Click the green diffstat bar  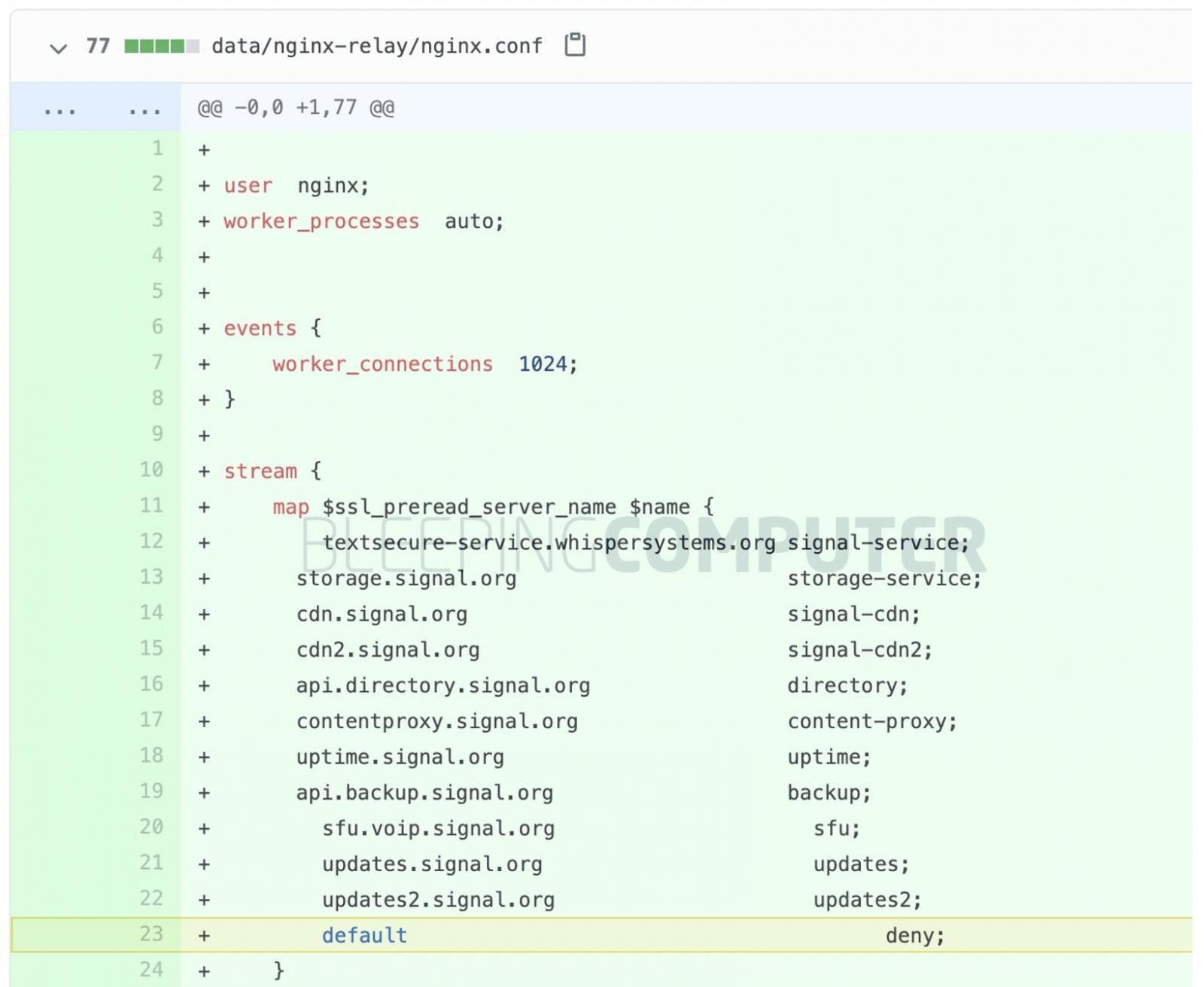pos(162,46)
